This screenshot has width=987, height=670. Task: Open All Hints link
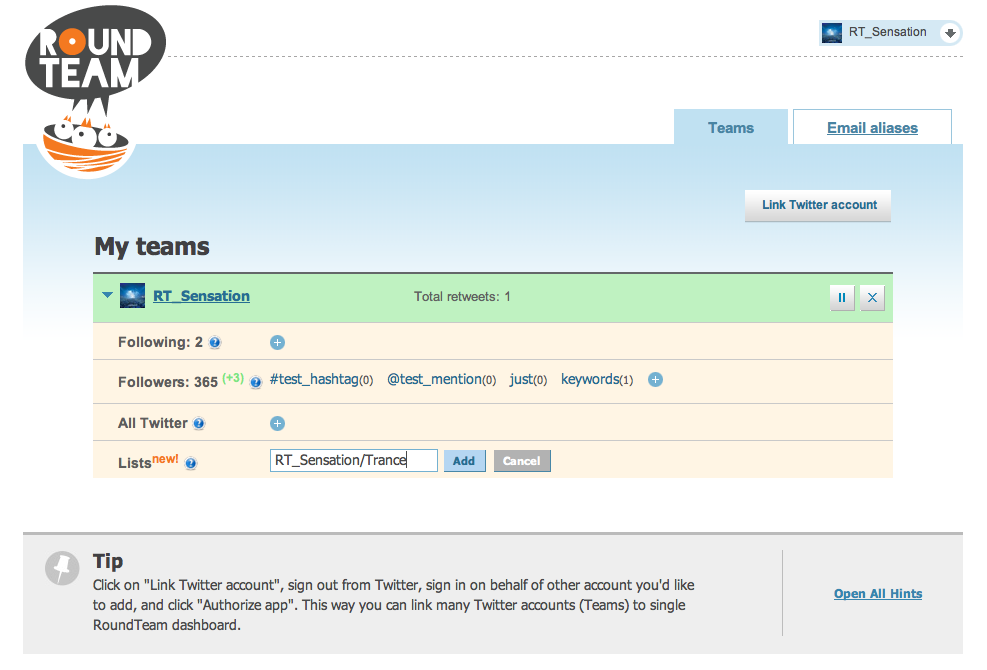pyautogui.click(x=877, y=594)
